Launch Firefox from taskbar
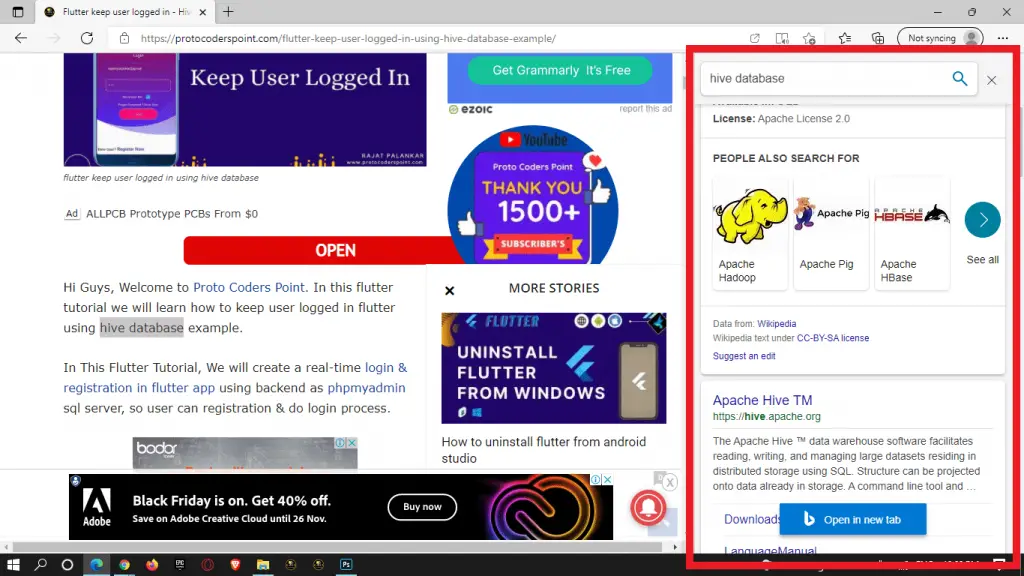Screen dimensions: 1024x576 [152, 564]
